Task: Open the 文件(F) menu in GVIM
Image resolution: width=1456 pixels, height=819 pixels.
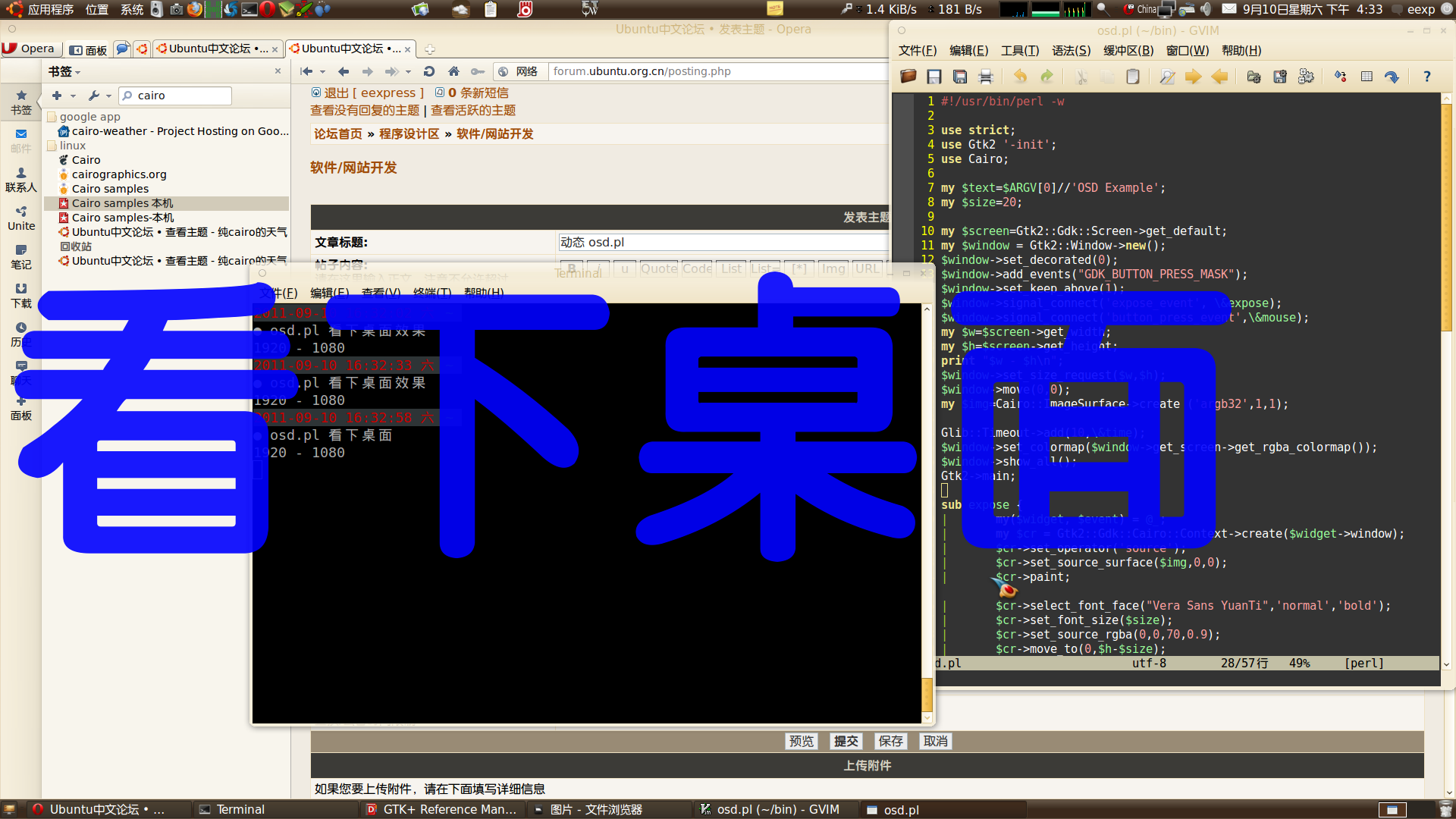Action: pos(918,51)
